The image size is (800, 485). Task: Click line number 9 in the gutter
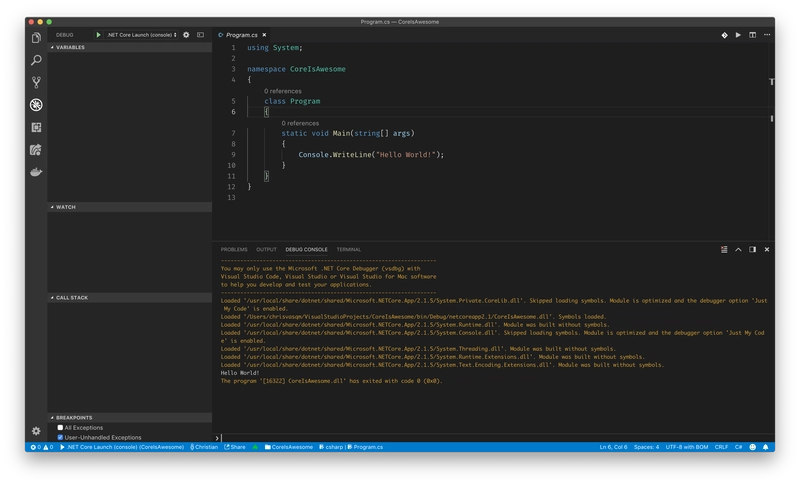233,155
